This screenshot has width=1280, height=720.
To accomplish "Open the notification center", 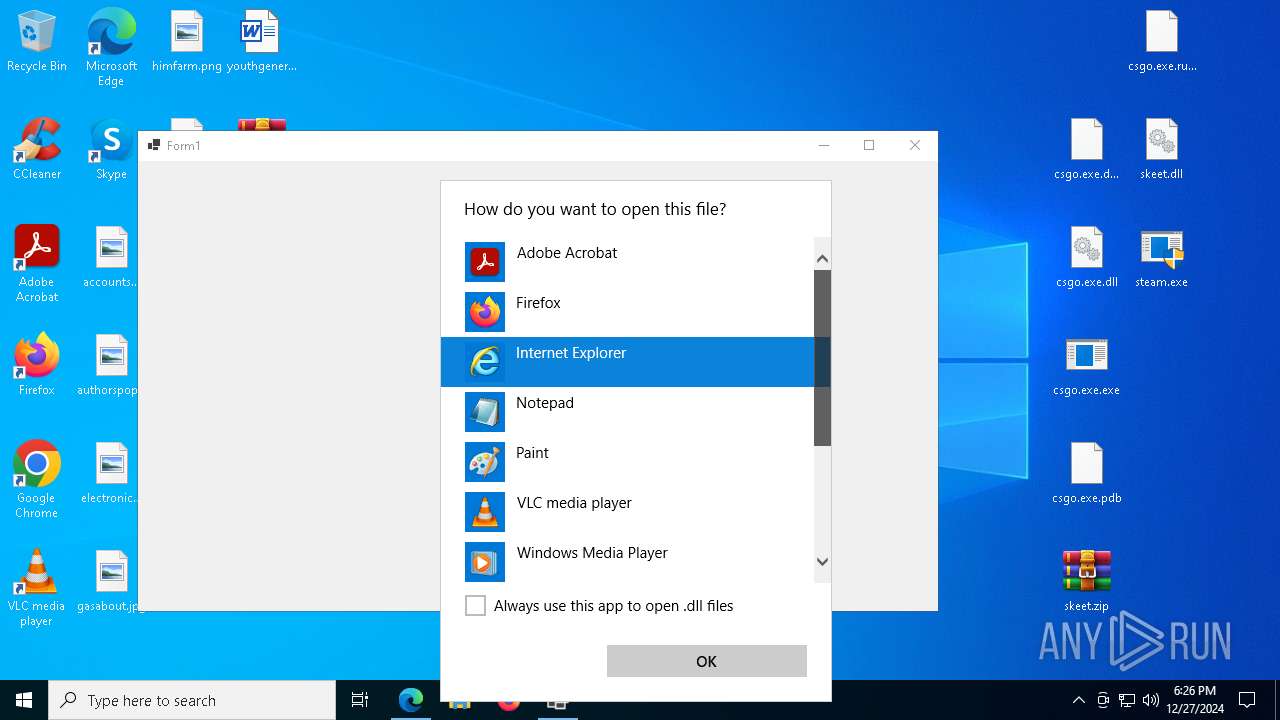I will (1247, 700).
